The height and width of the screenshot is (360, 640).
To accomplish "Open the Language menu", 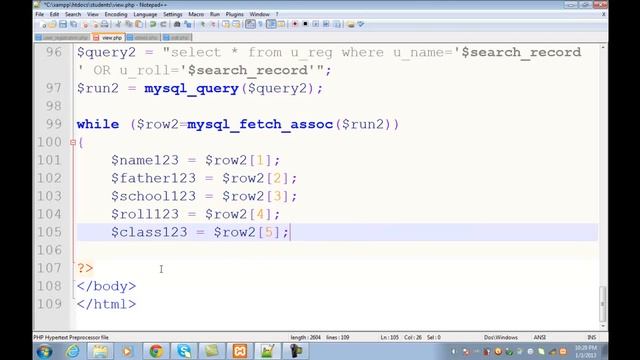I will point(145,14).
